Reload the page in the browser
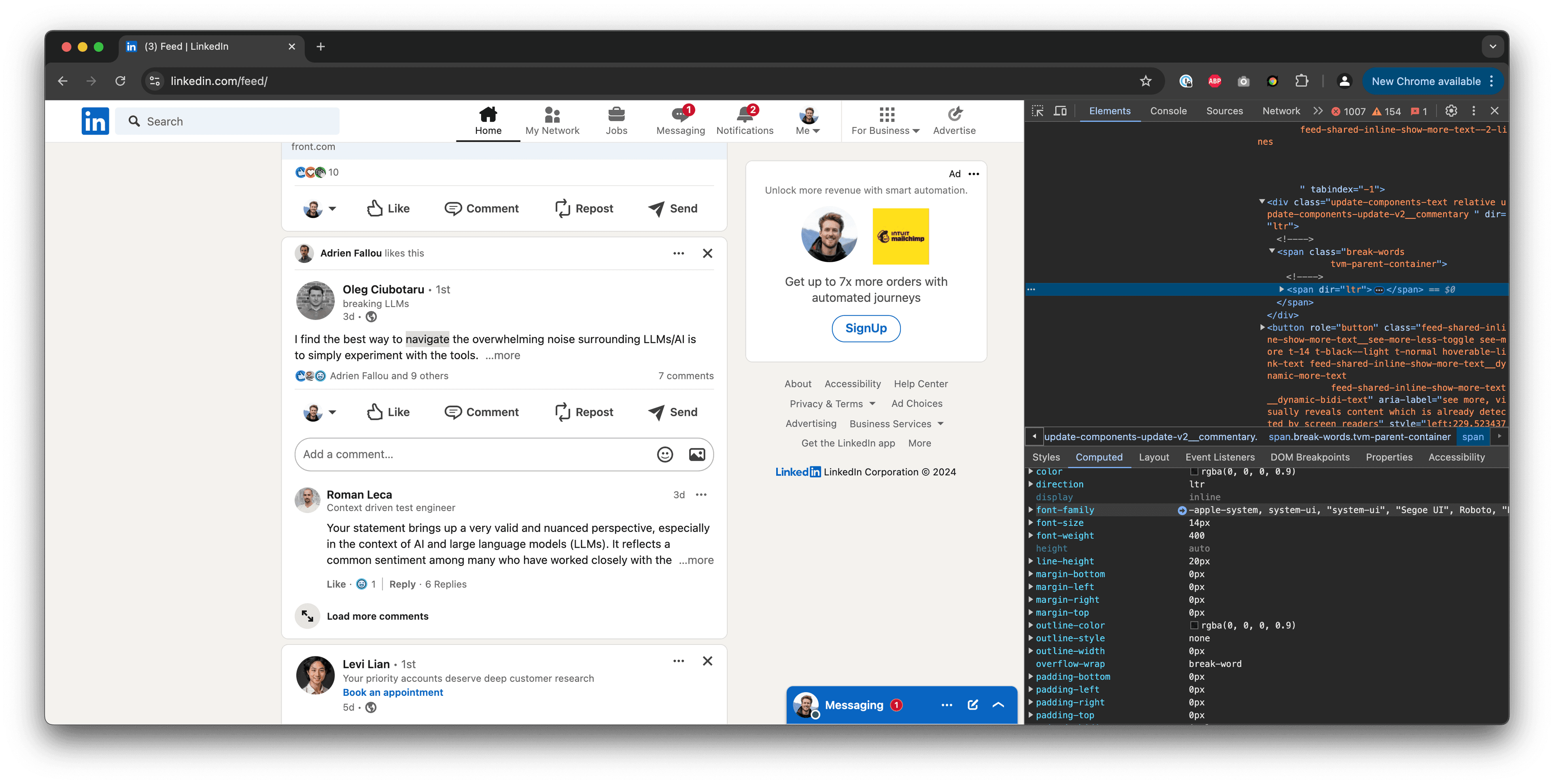This screenshot has height=784, width=1554. [x=121, y=81]
